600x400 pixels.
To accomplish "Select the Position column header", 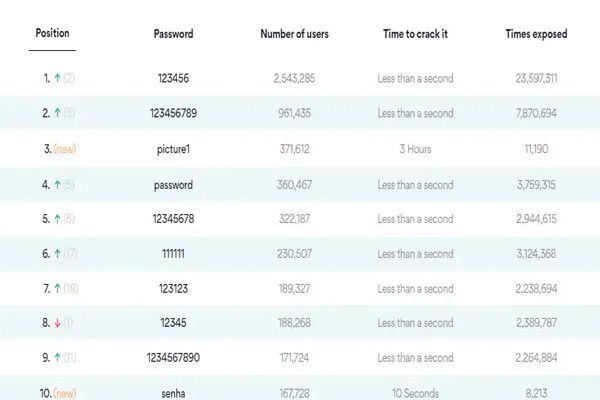I will (x=53, y=33).
